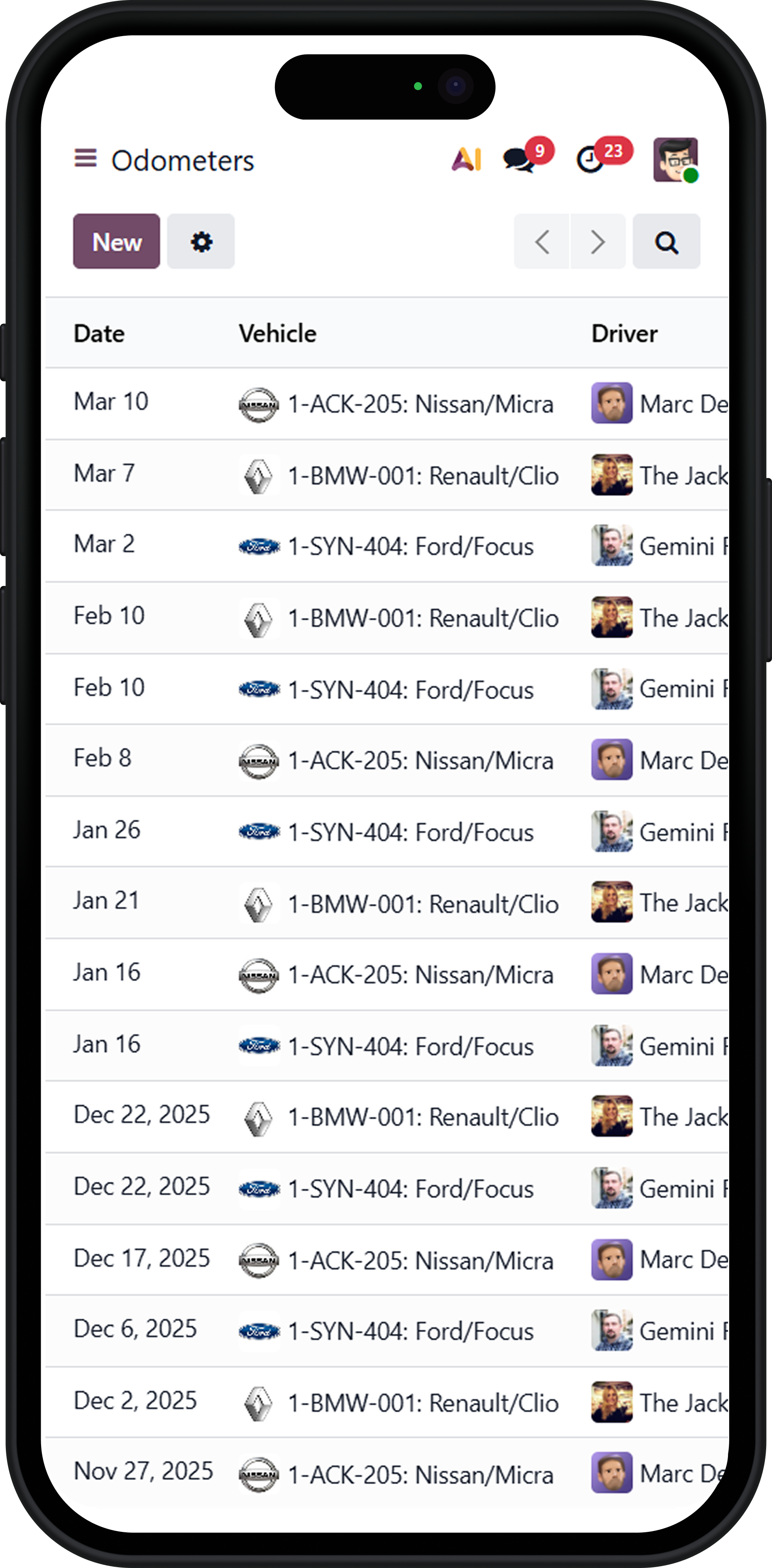772x1568 pixels.
Task: Open the AI assistant icon
Action: pyautogui.click(x=466, y=159)
